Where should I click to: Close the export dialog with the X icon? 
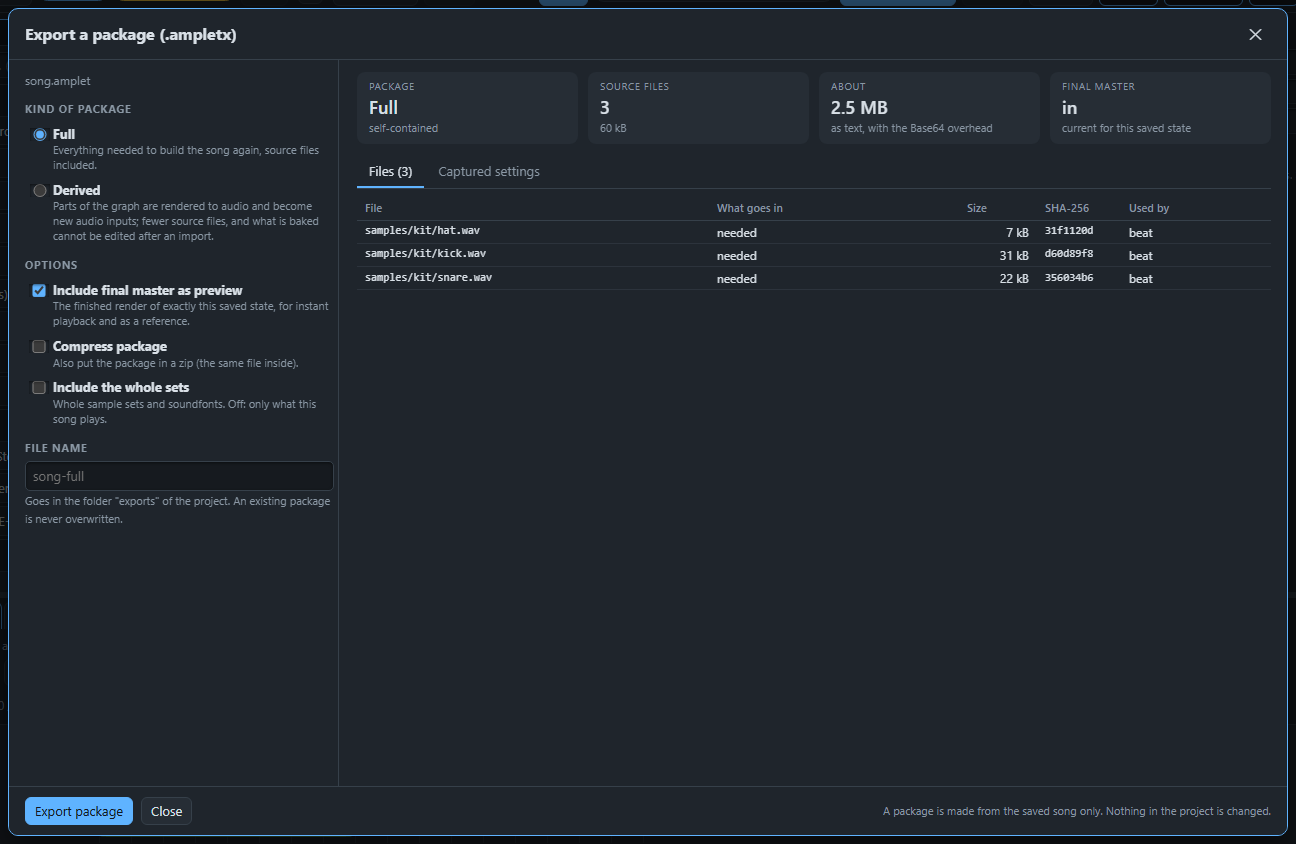pyautogui.click(x=1255, y=35)
